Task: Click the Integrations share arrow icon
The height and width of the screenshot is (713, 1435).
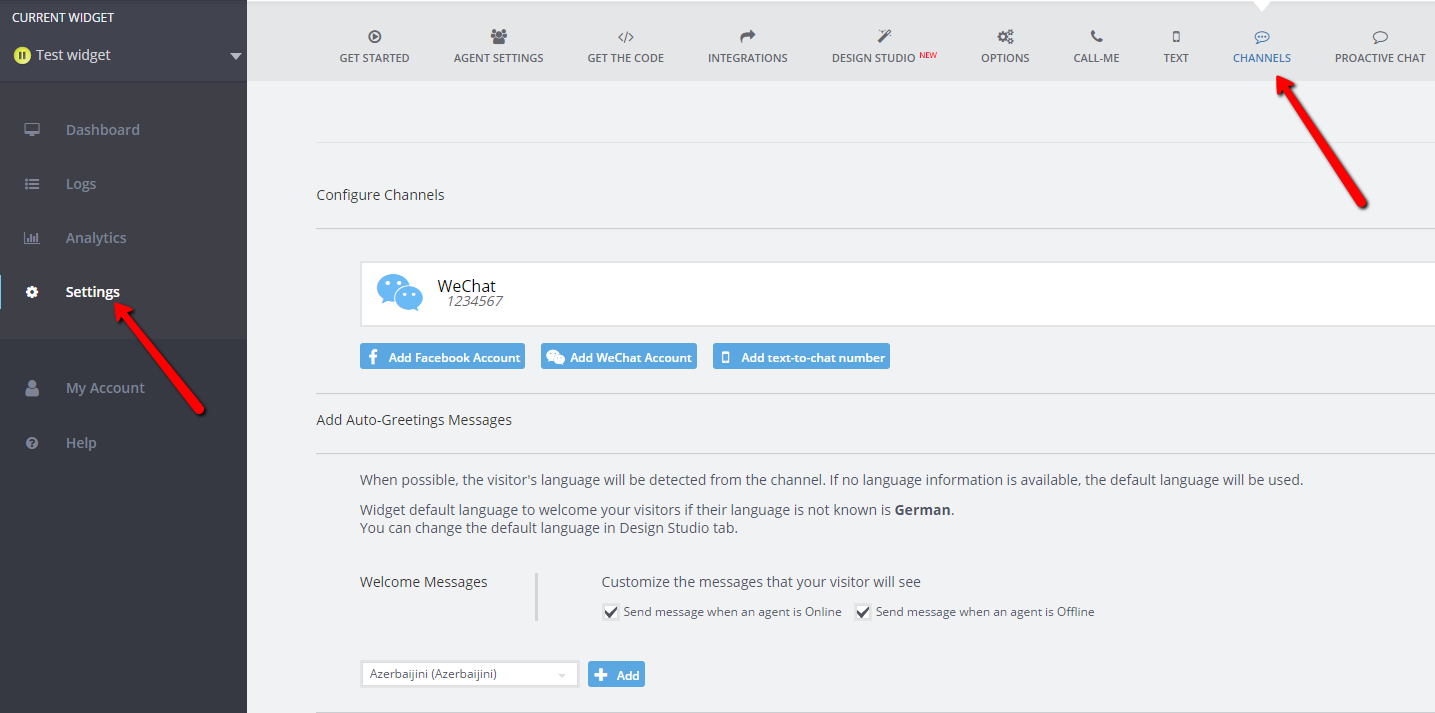Action: pos(747,37)
